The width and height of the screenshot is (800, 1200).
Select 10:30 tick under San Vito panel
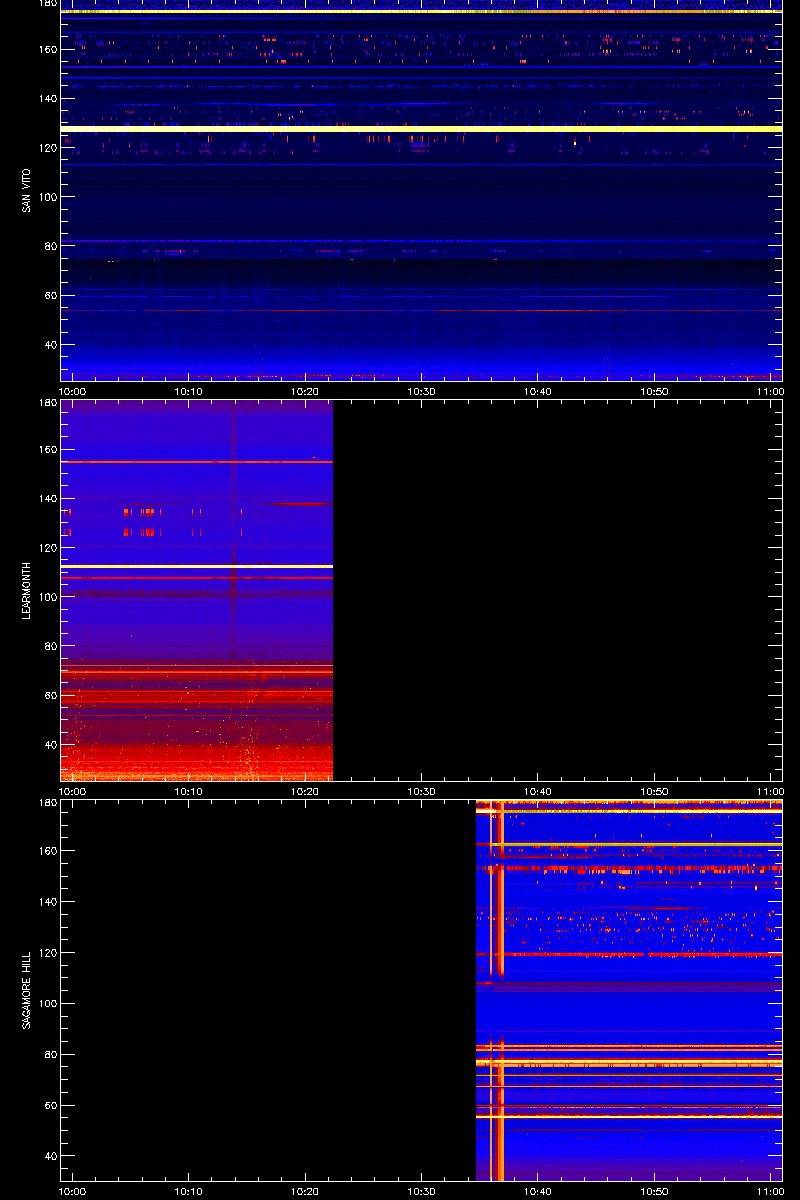[422, 391]
